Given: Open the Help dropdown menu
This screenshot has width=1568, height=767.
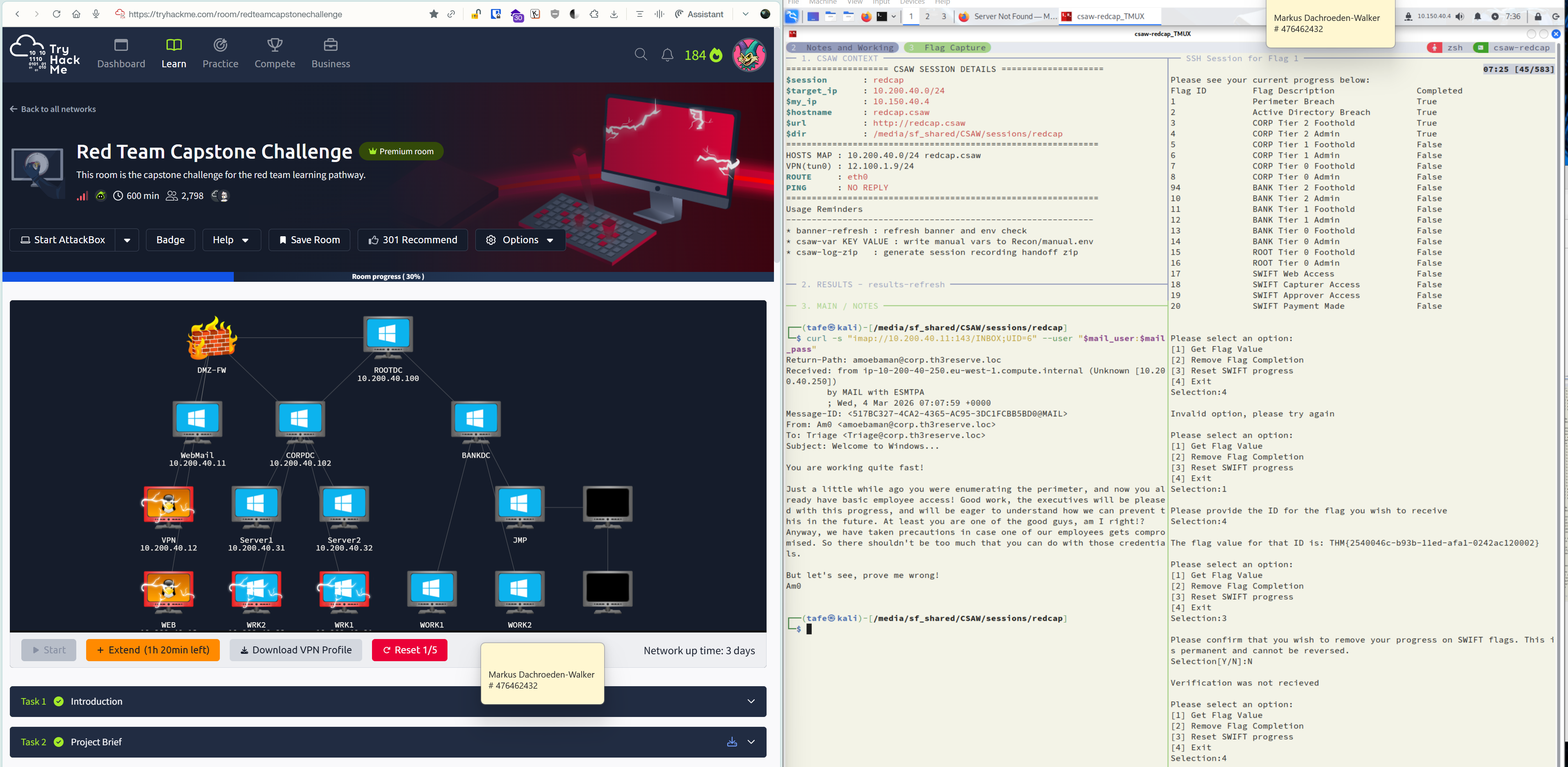Looking at the screenshot, I should 231,240.
